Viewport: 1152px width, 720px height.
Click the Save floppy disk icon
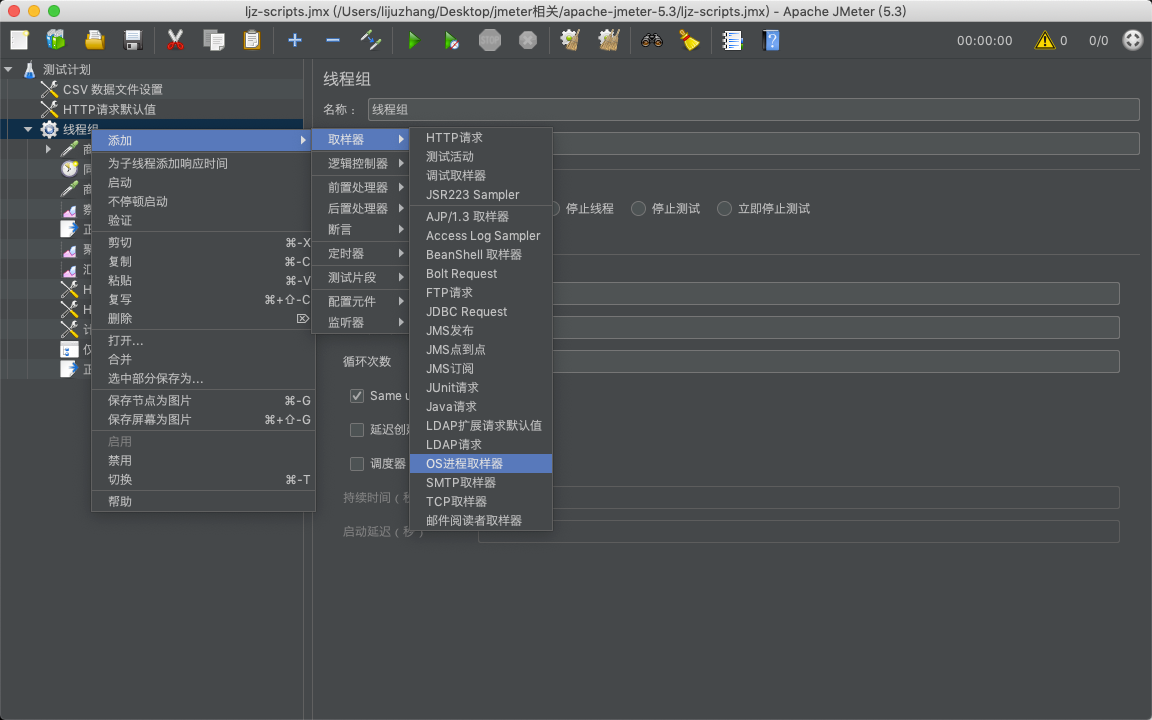click(x=132, y=40)
